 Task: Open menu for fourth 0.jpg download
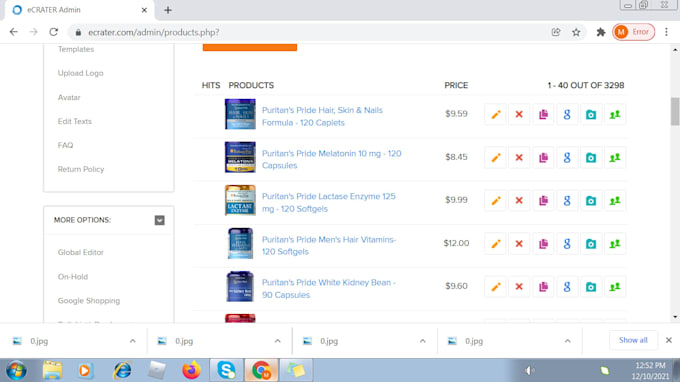pos(567,341)
